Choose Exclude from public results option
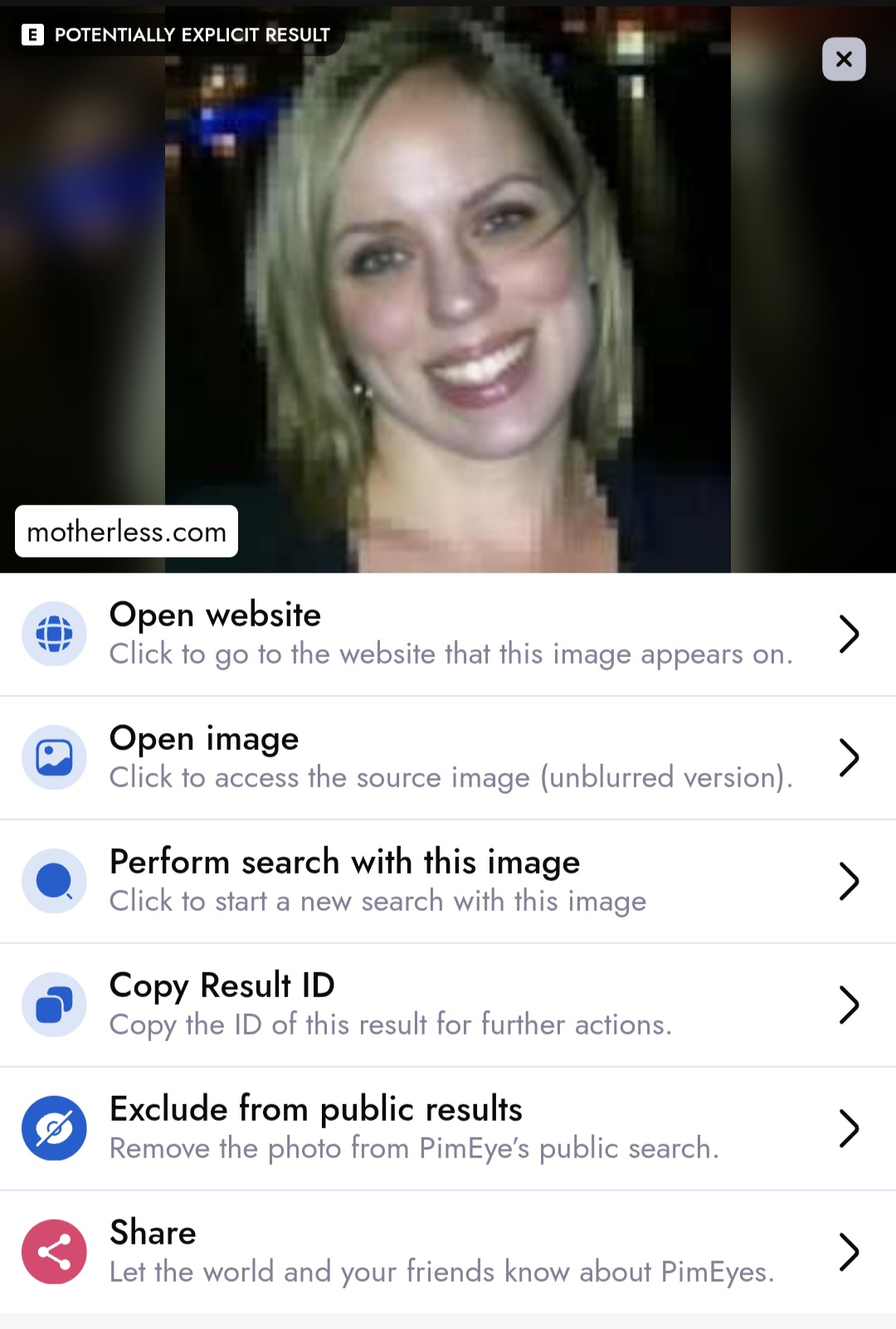This screenshot has height=1329, width=896. [316, 1109]
